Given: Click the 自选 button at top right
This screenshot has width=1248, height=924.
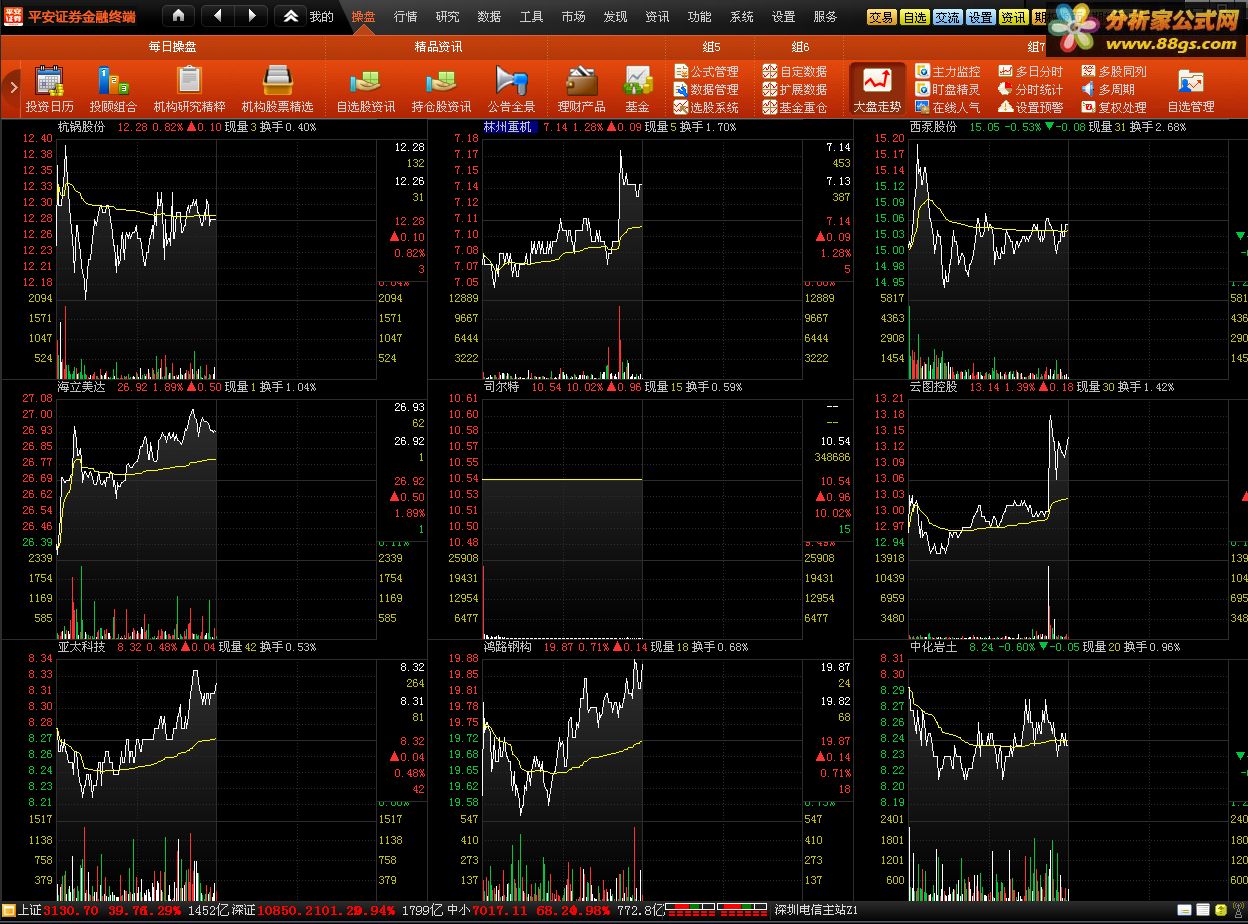Looking at the screenshot, I should [x=914, y=17].
